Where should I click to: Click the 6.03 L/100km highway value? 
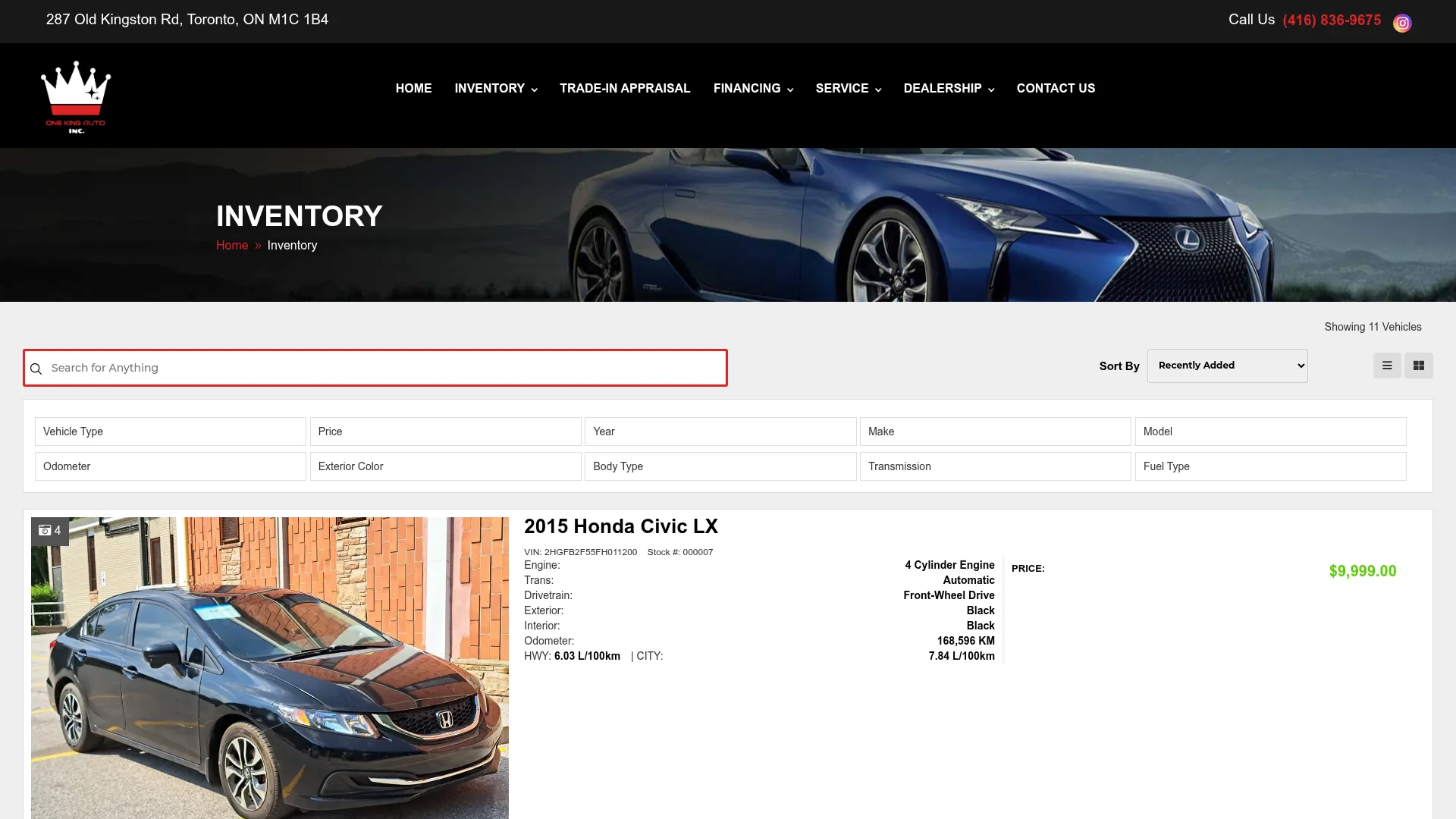click(x=587, y=656)
